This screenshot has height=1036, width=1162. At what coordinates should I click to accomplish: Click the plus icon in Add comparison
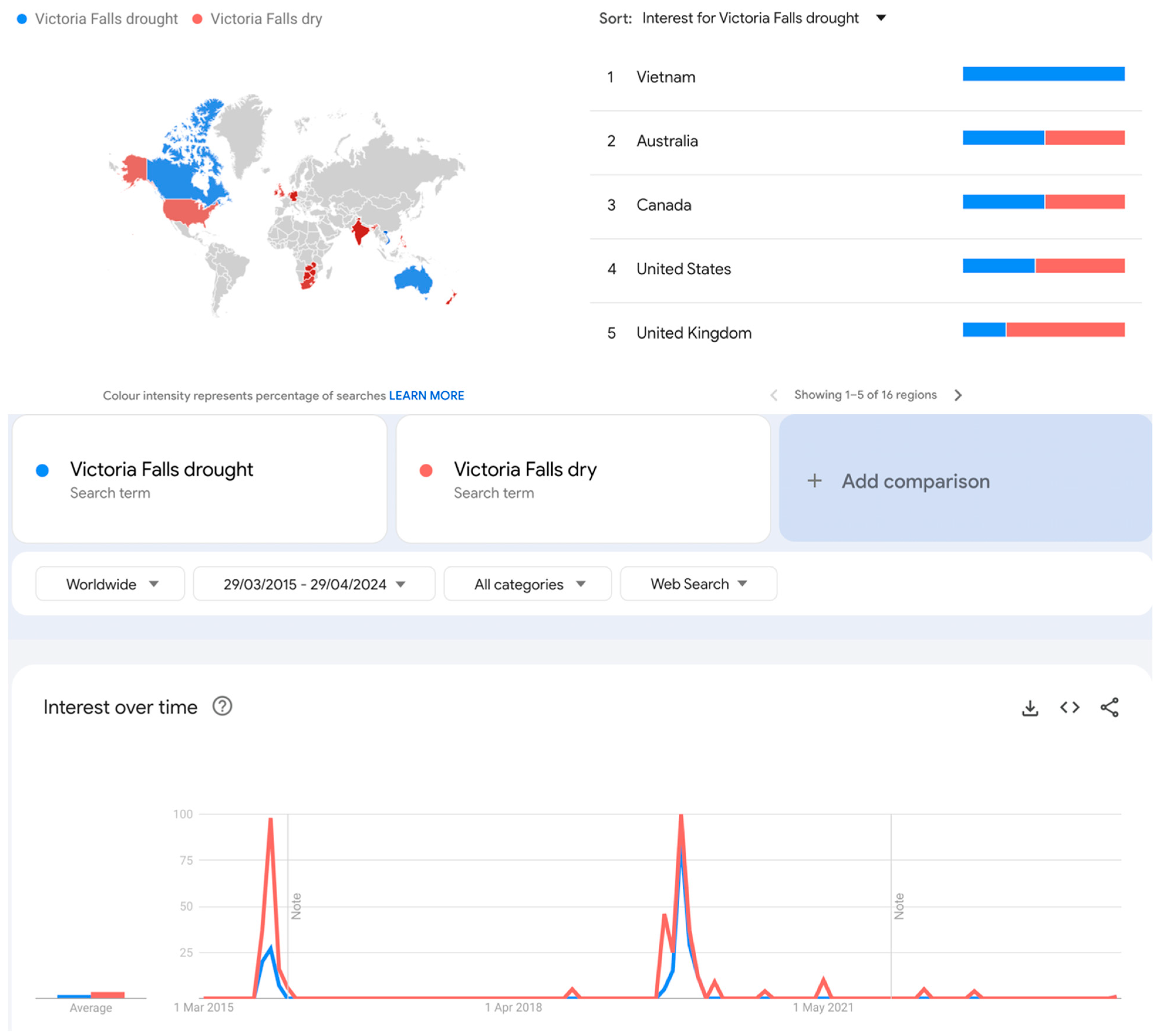tap(814, 481)
